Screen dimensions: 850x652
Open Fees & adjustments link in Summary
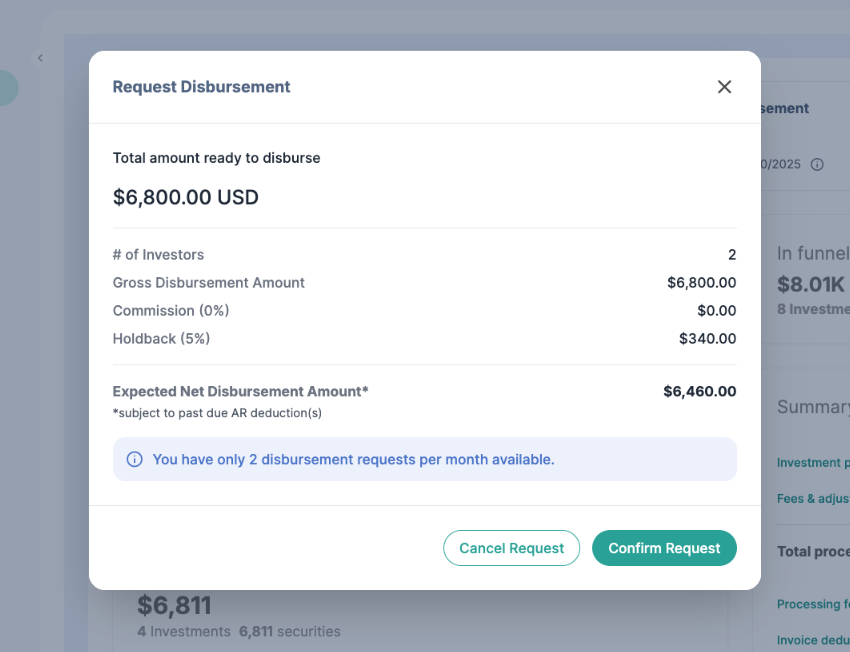(812, 498)
